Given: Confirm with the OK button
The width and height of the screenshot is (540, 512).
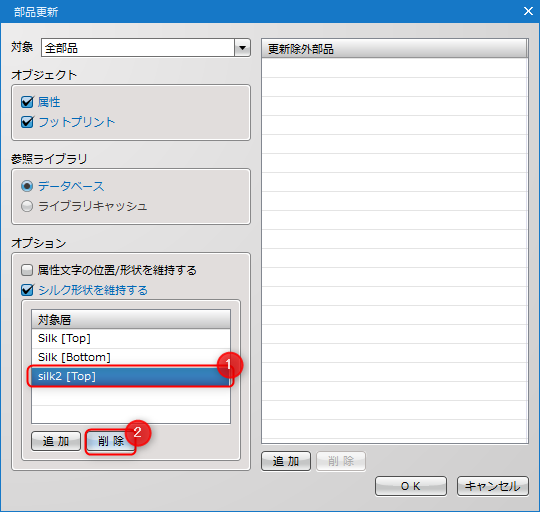Looking at the screenshot, I should [411, 486].
